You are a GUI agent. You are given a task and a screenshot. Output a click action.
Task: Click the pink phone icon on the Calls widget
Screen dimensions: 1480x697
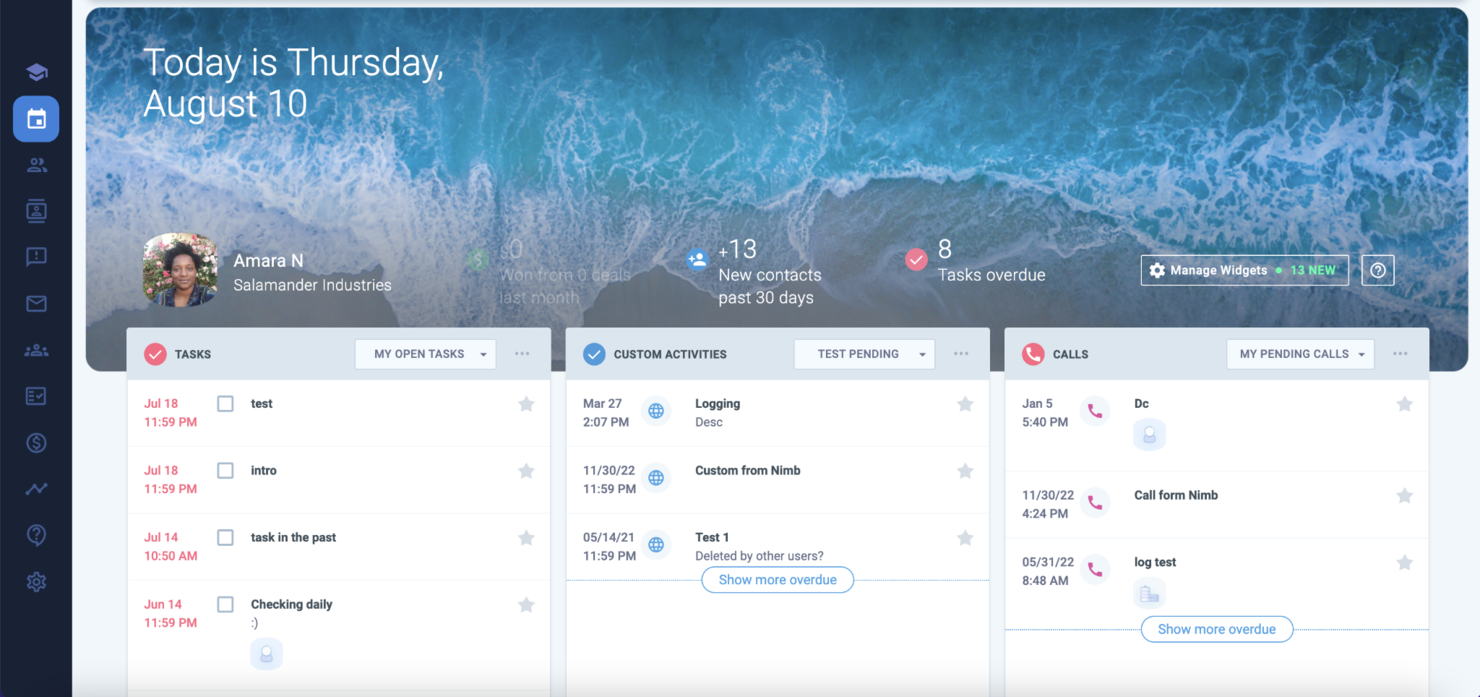click(1033, 353)
